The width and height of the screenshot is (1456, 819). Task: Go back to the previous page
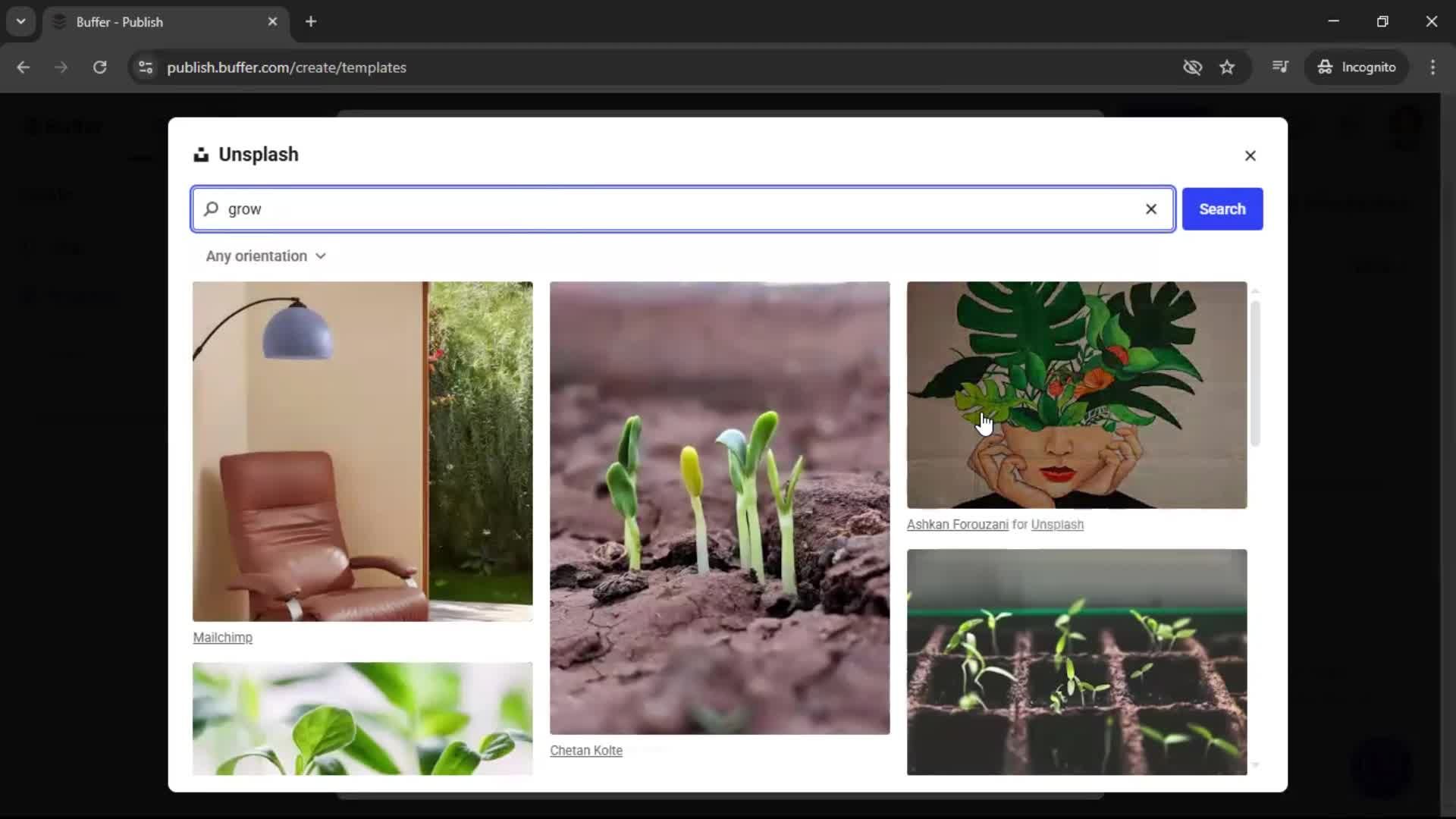tap(24, 67)
